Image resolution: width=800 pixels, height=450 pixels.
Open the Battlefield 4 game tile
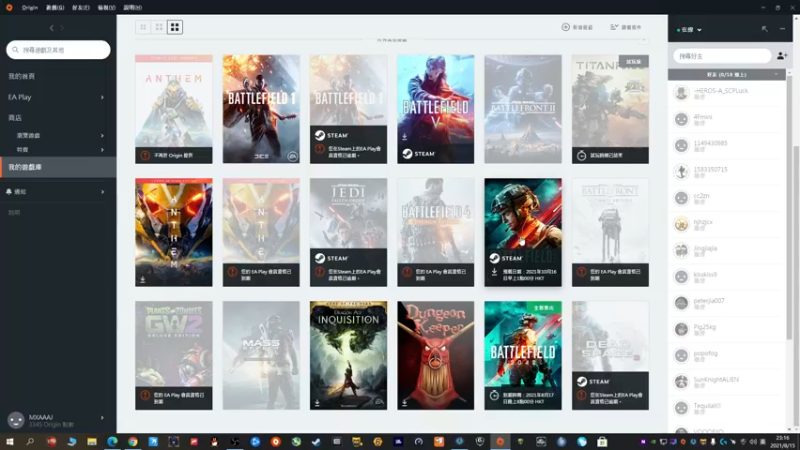(436, 232)
